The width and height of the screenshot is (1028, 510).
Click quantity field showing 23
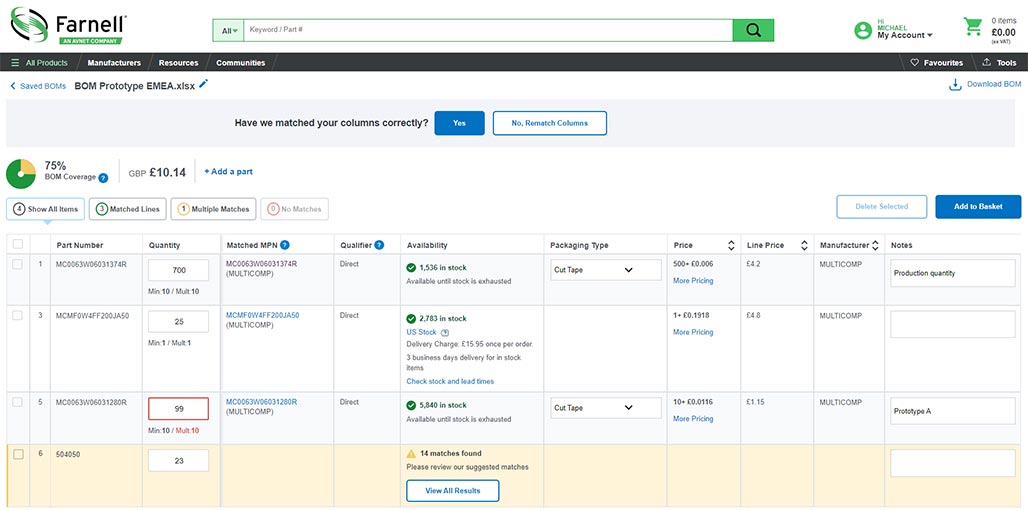pyautogui.click(x=178, y=460)
